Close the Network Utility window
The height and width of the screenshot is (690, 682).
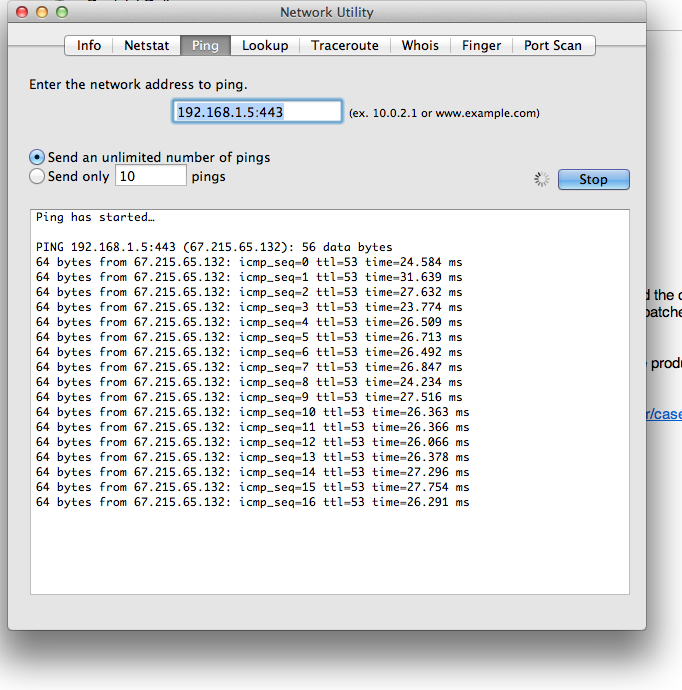(x=22, y=12)
